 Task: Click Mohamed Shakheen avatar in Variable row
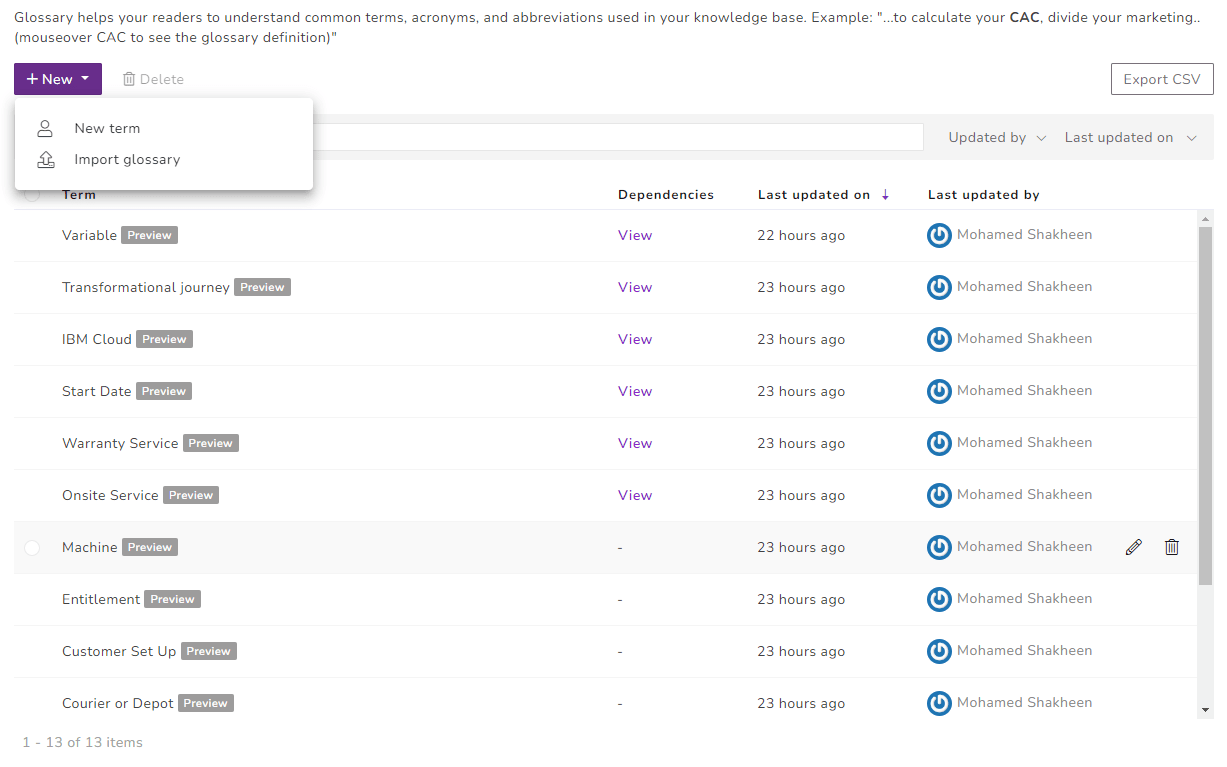pyautogui.click(x=938, y=235)
